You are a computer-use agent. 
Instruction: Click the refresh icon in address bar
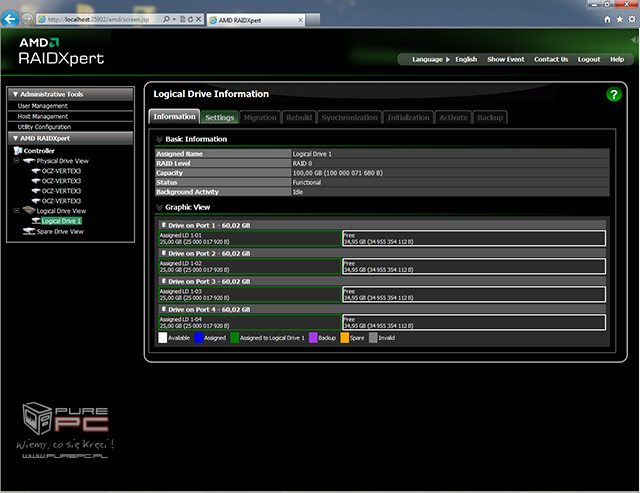[190, 19]
